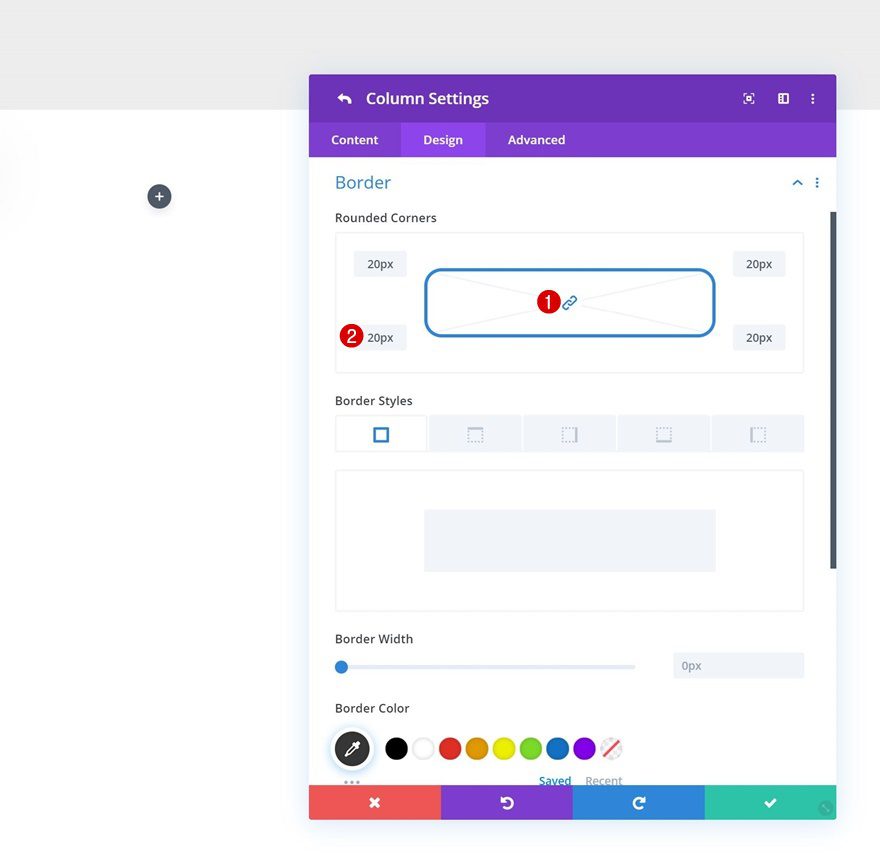Select the eyedropper color picker tool
880x865 pixels.
click(x=352, y=748)
